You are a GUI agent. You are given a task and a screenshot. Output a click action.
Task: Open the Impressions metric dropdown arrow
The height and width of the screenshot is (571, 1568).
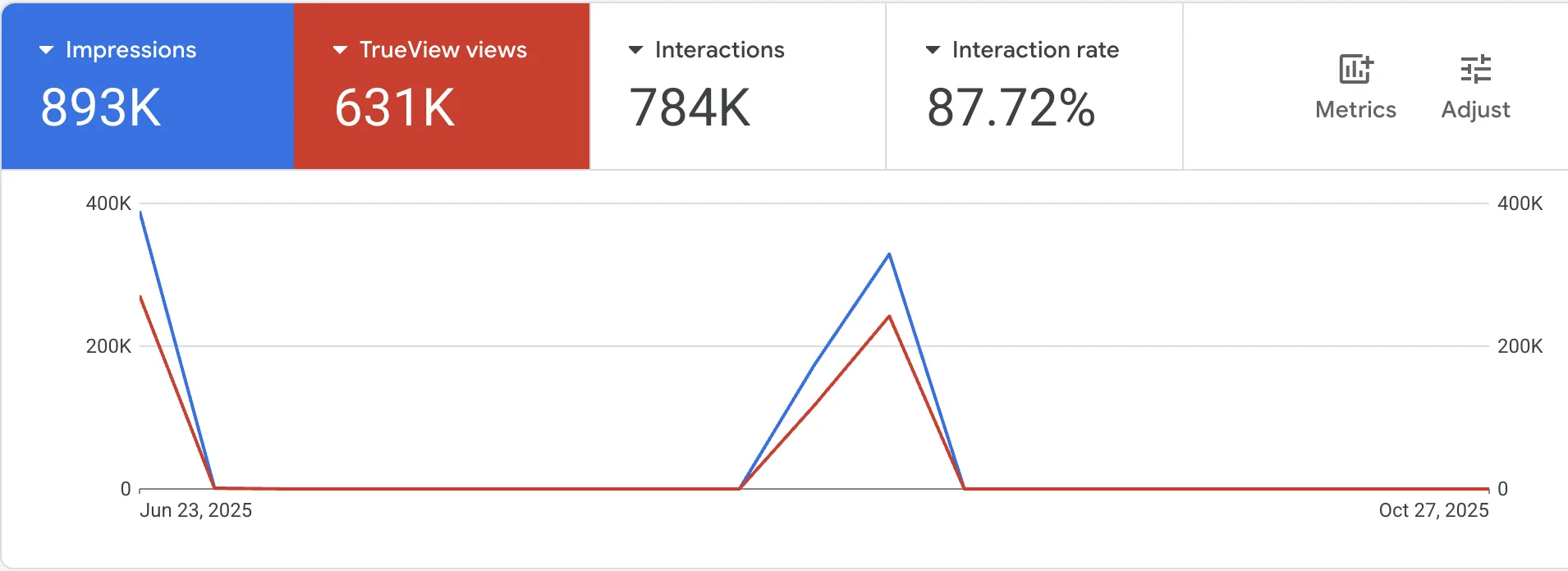47,50
